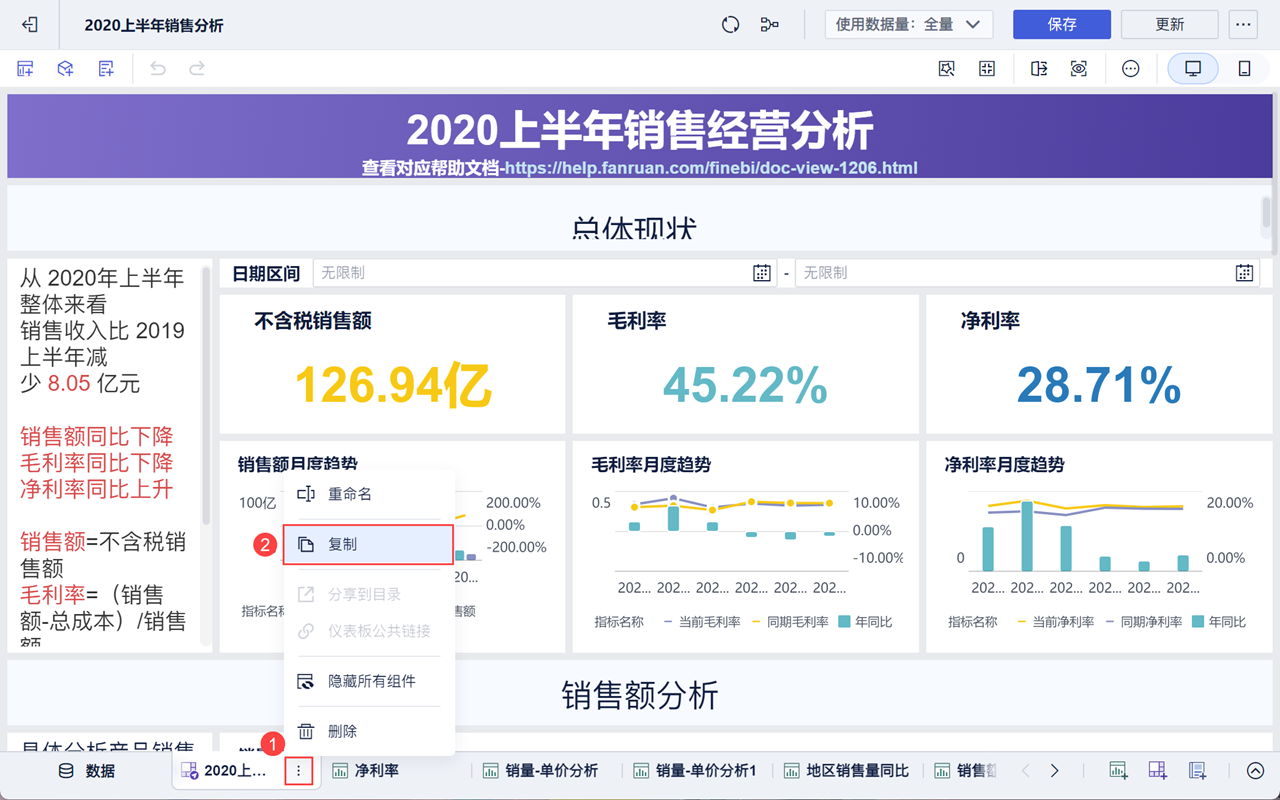This screenshot has width=1280, height=800.
Task: Switch to mobile layout view
Action: (x=1244, y=69)
